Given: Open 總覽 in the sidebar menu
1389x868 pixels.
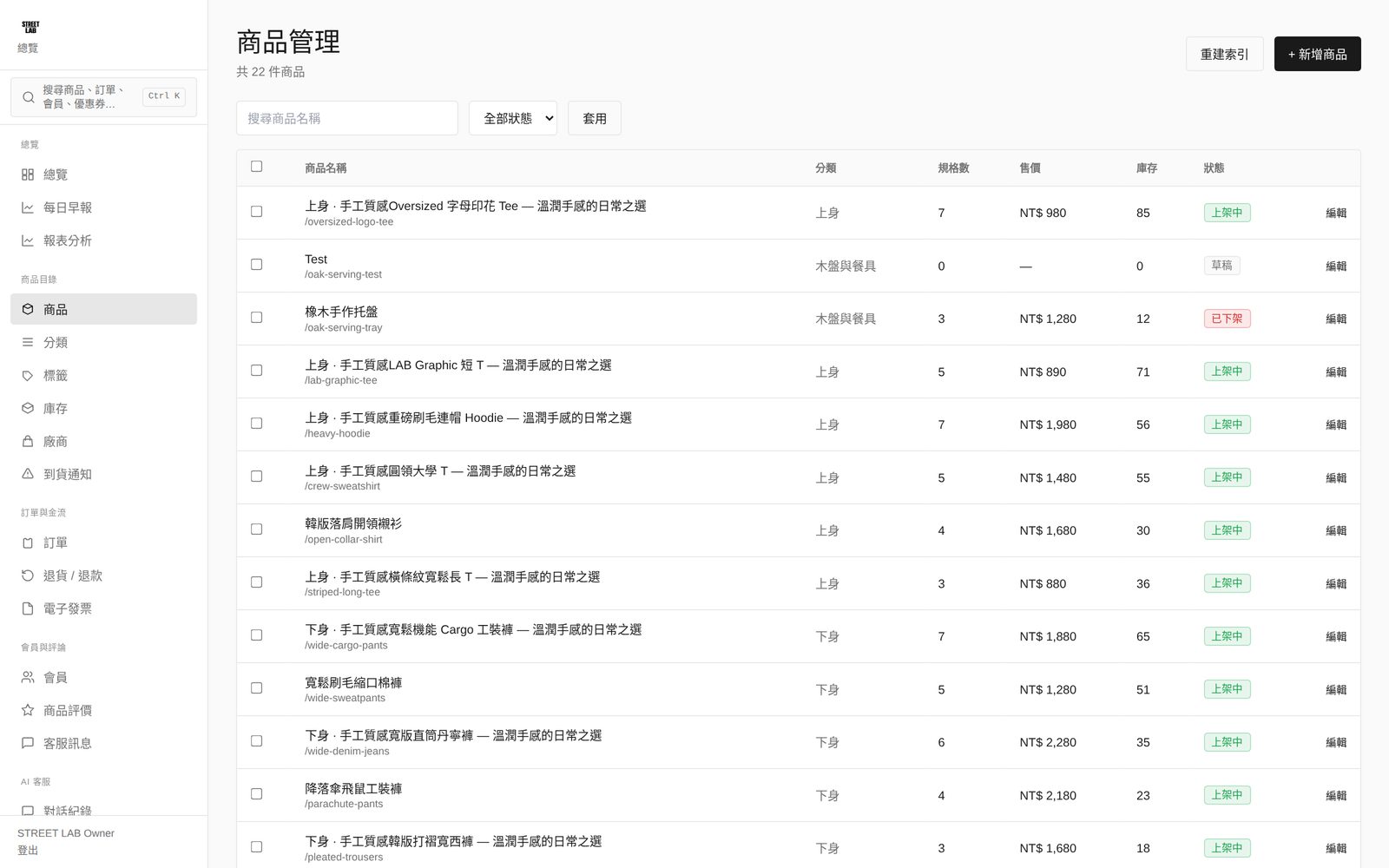Looking at the screenshot, I should pyautogui.click(x=103, y=174).
